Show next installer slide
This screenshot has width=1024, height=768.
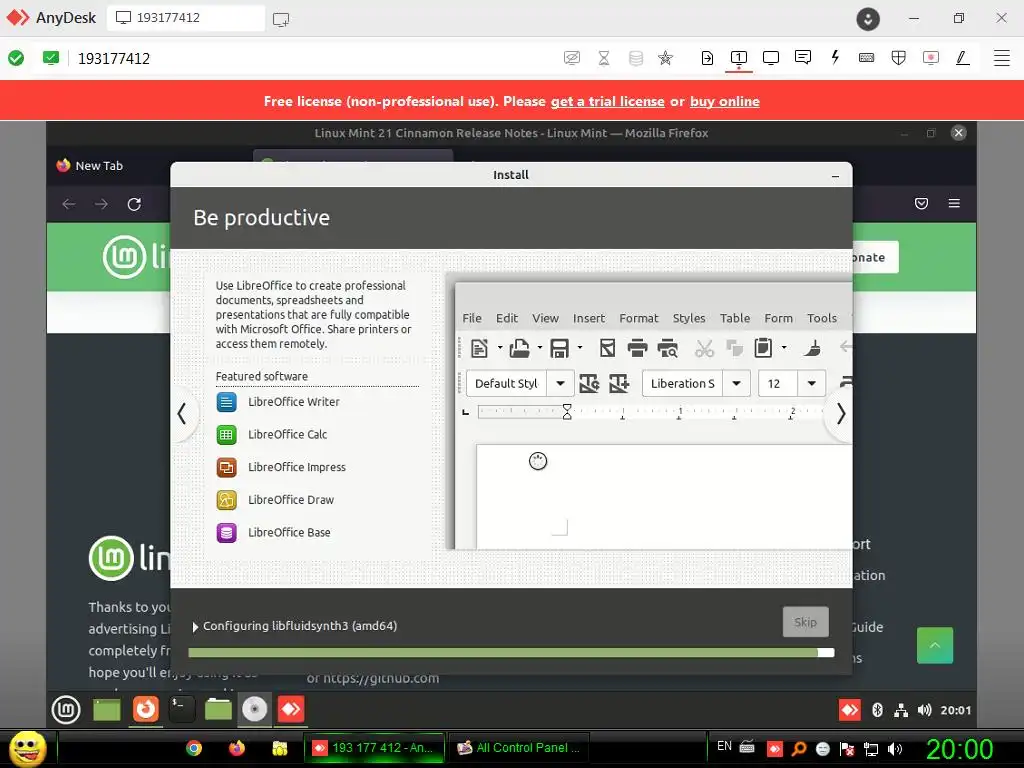pyautogui.click(x=840, y=413)
